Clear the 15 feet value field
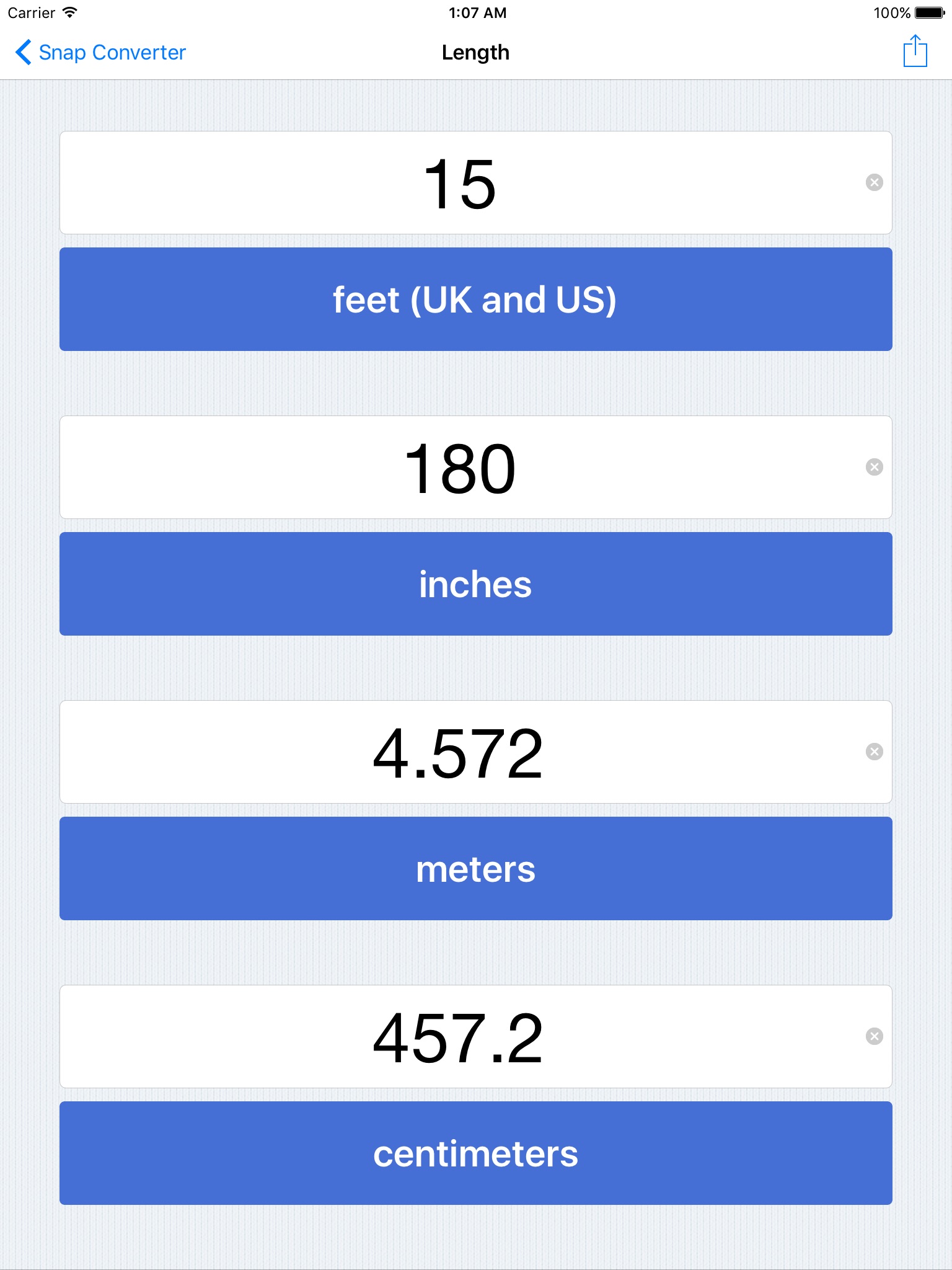952x1270 pixels. (x=874, y=182)
